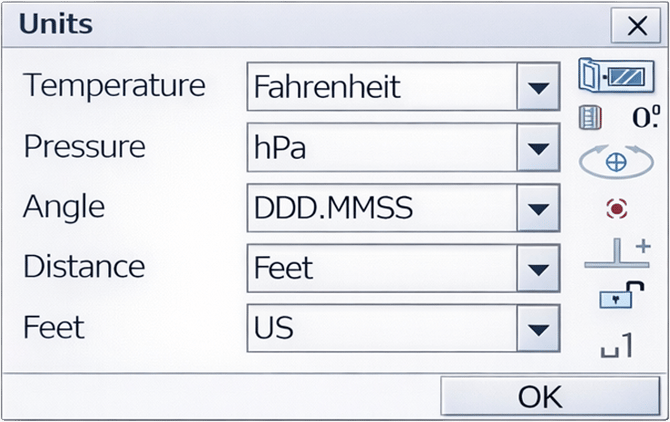
Task: Click the blue unlocked padlock icon
Action: coord(617,298)
